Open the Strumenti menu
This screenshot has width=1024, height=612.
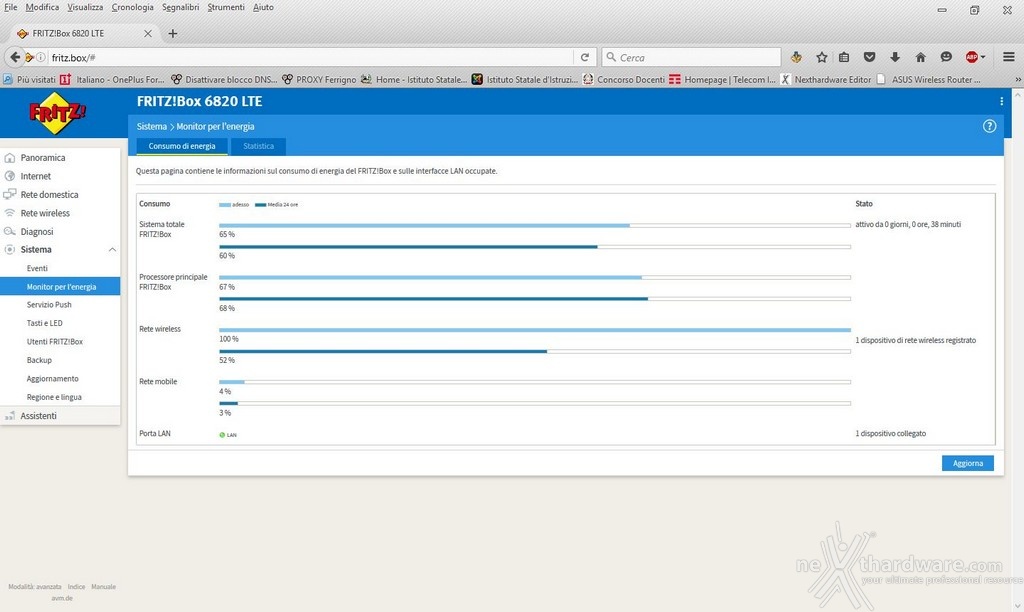click(x=226, y=7)
